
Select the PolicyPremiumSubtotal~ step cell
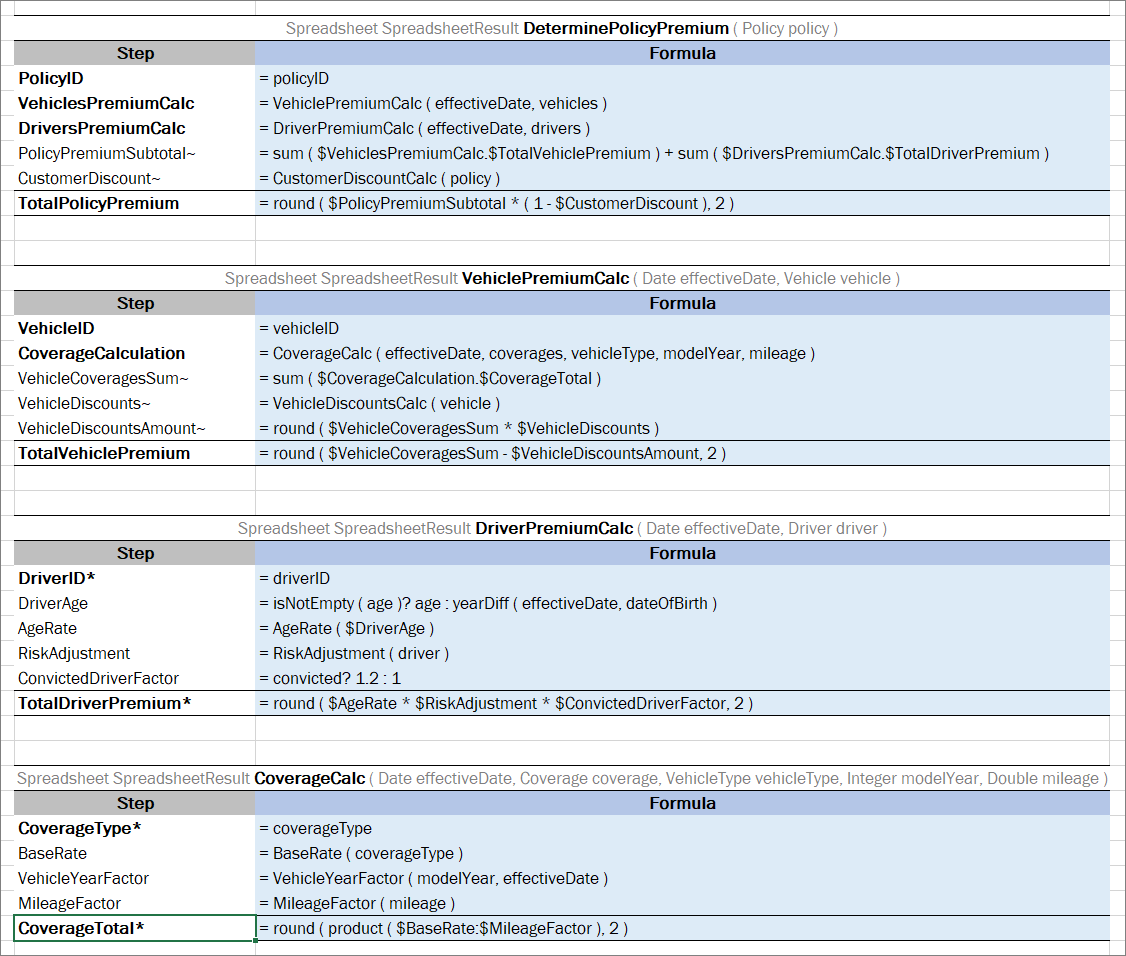(x=135, y=153)
